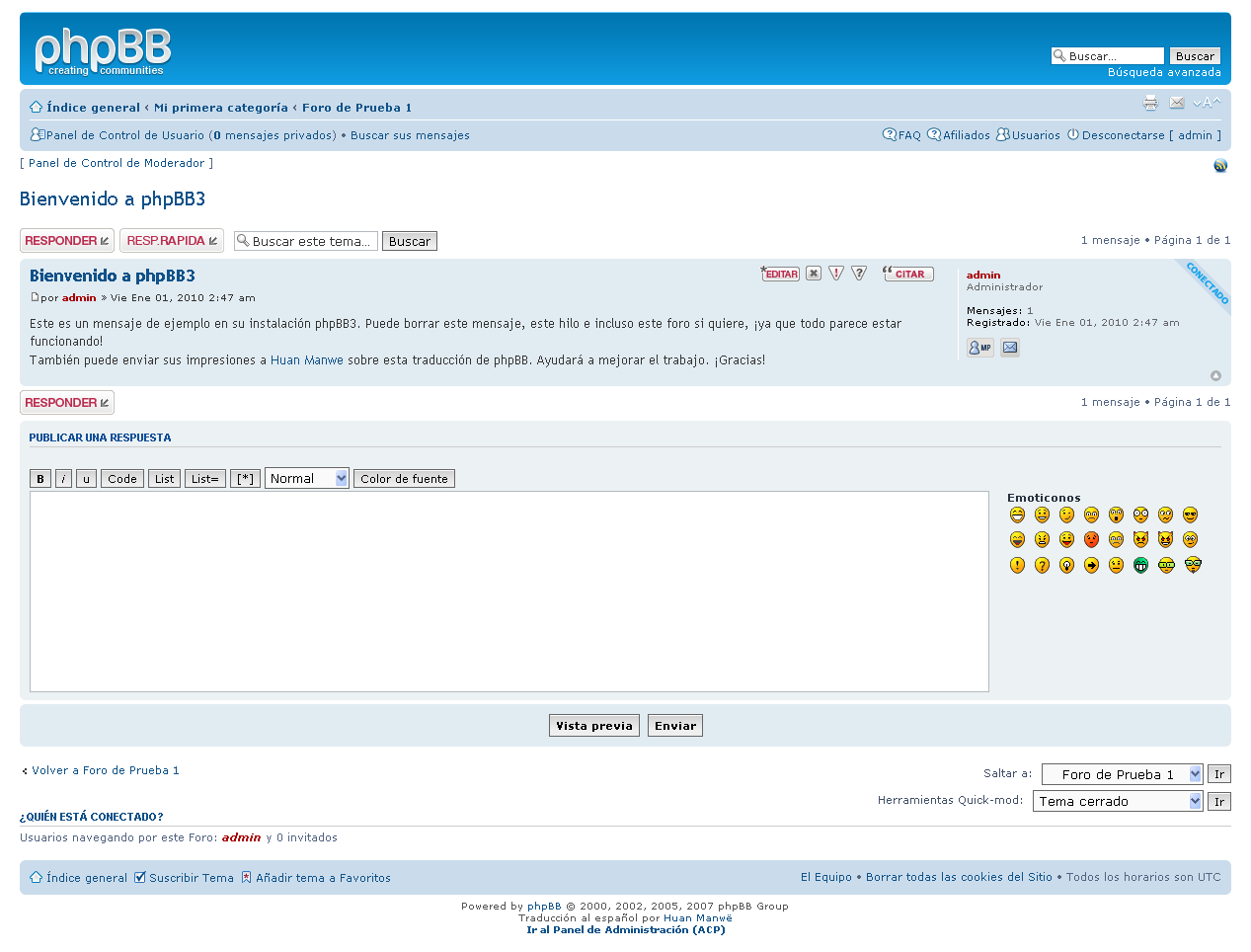The height and width of the screenshot is (952, 1251).
Task: Open the Saltar a forum dropdown
Action: pyautogui.click(x=1123, y=773)
